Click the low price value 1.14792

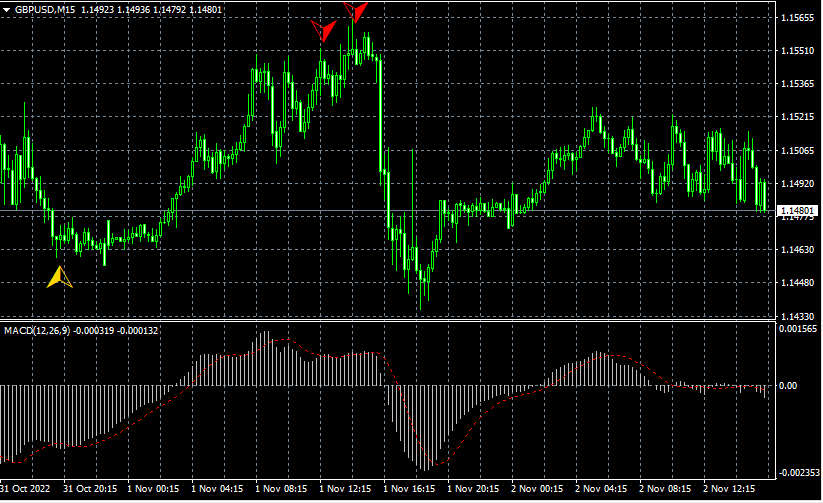click(x=170, y=9)
